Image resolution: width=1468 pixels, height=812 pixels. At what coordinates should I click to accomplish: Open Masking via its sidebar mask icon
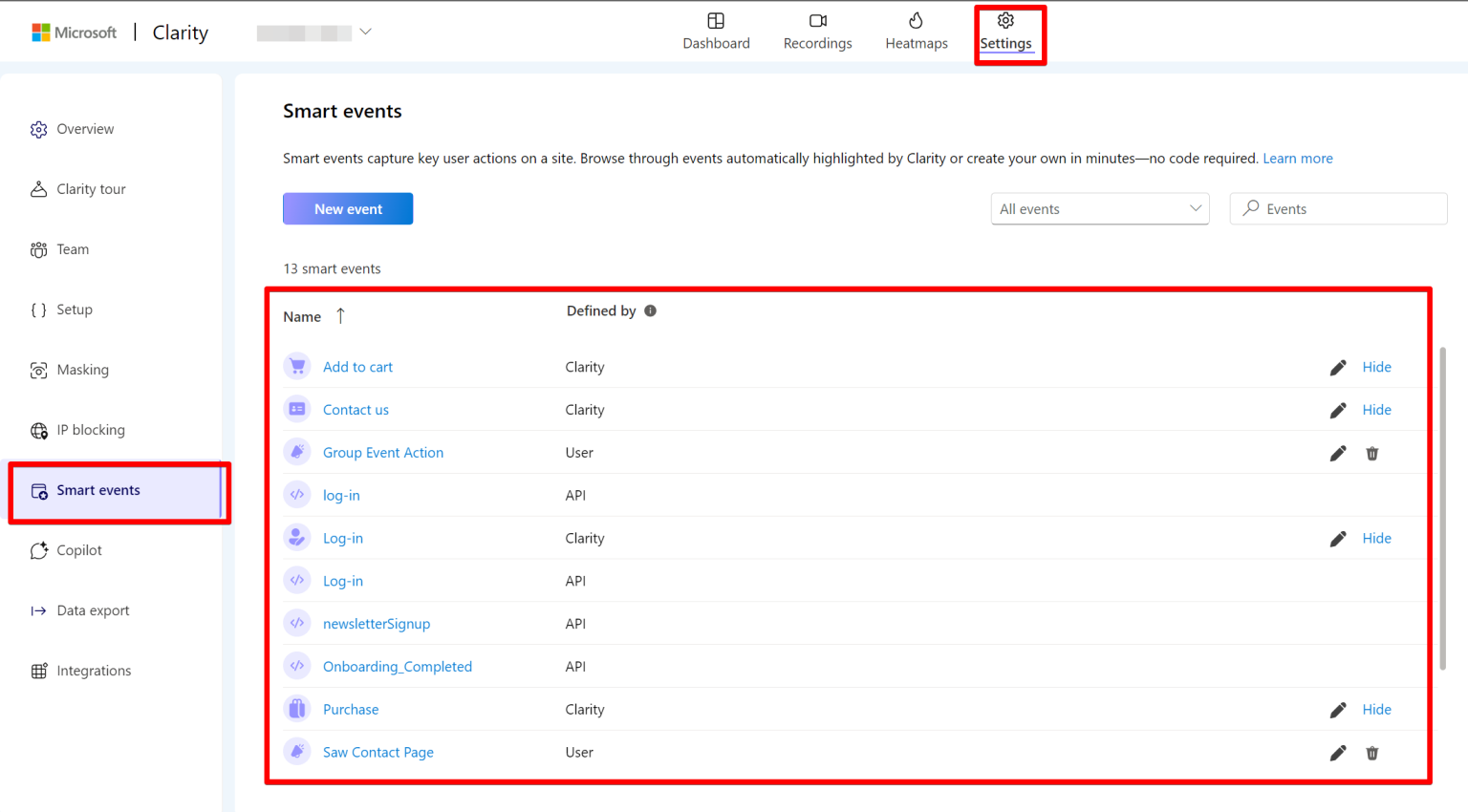pyautogui.click(x=38, y=370)
